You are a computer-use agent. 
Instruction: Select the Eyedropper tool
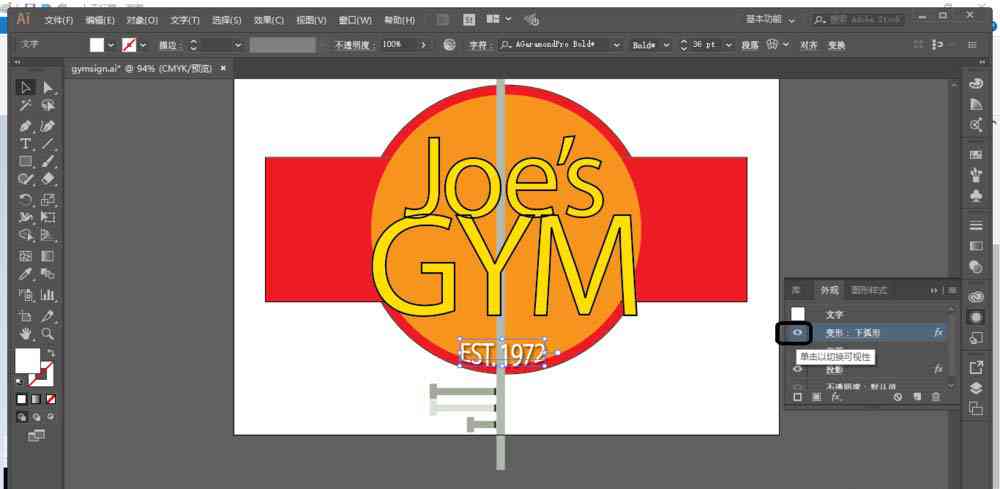tap(26, 275)
